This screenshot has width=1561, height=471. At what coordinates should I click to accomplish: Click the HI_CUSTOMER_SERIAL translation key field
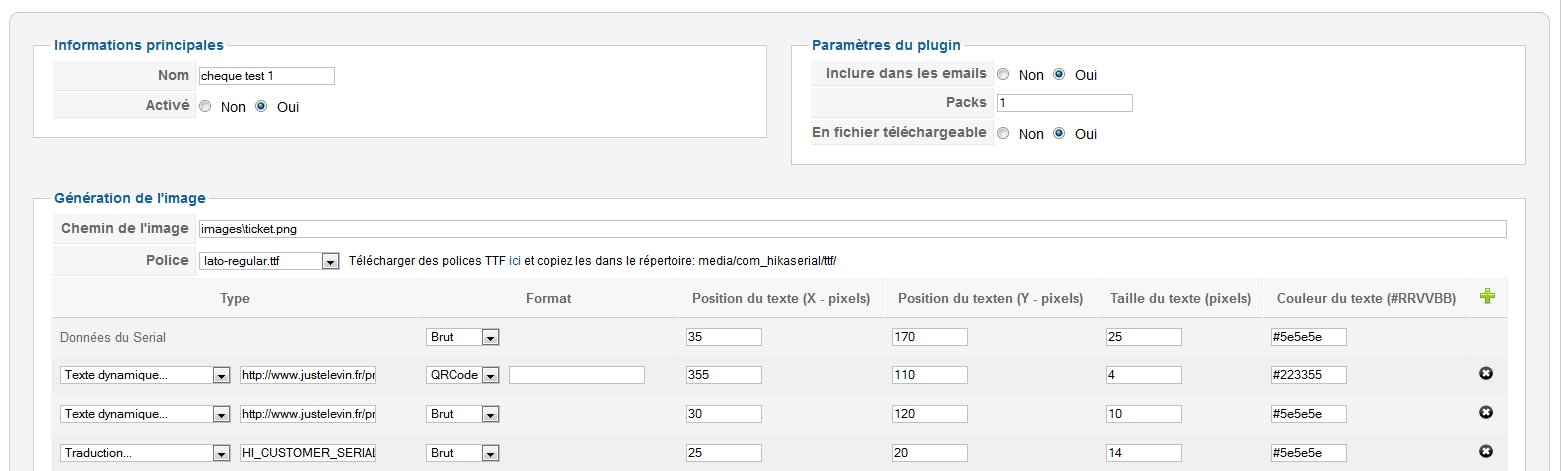pos(308,453)
